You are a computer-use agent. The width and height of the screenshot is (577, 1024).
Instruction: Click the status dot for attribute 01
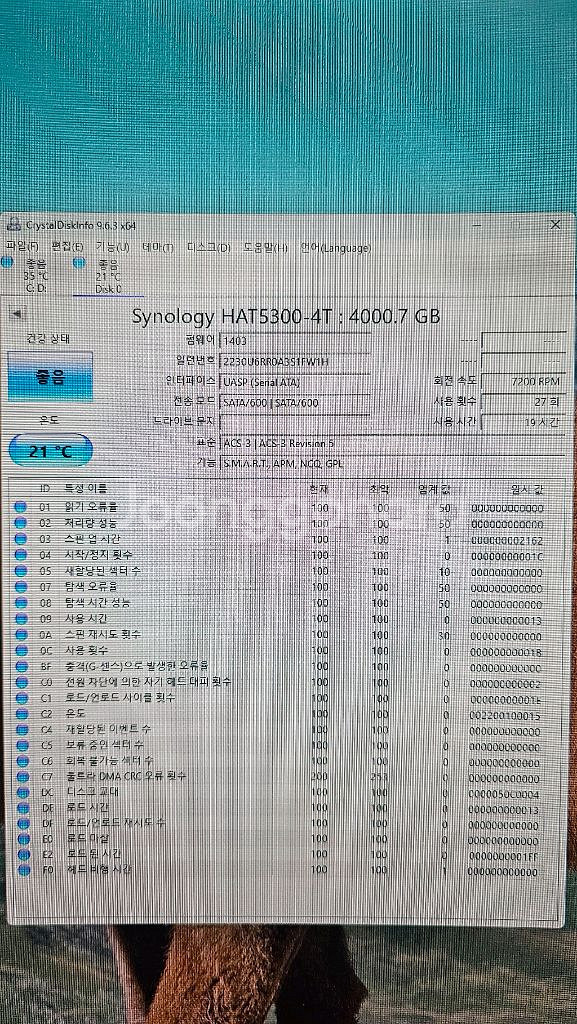click(x=21, y=506)
